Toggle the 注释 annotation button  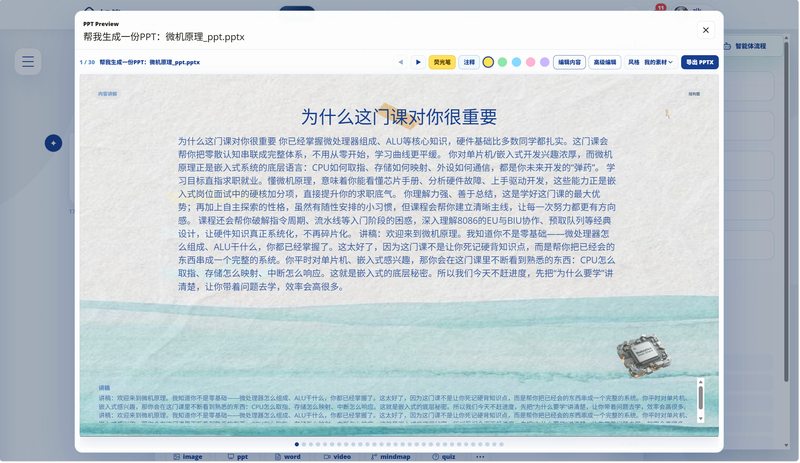[x=469, y=62]
